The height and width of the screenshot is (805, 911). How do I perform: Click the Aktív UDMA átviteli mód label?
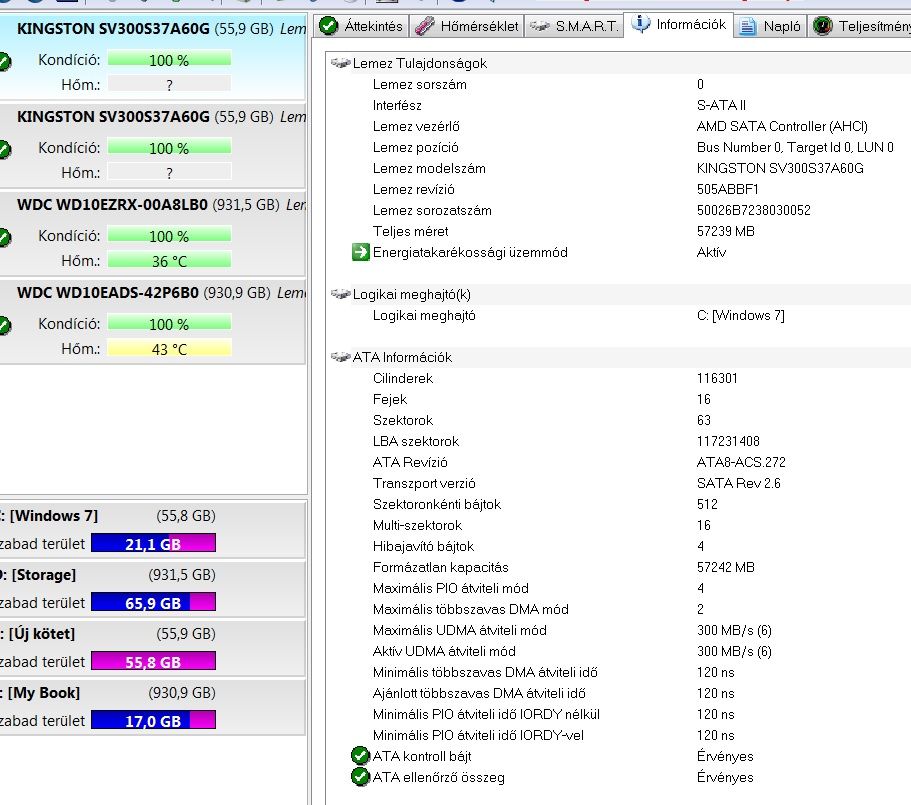444,651
